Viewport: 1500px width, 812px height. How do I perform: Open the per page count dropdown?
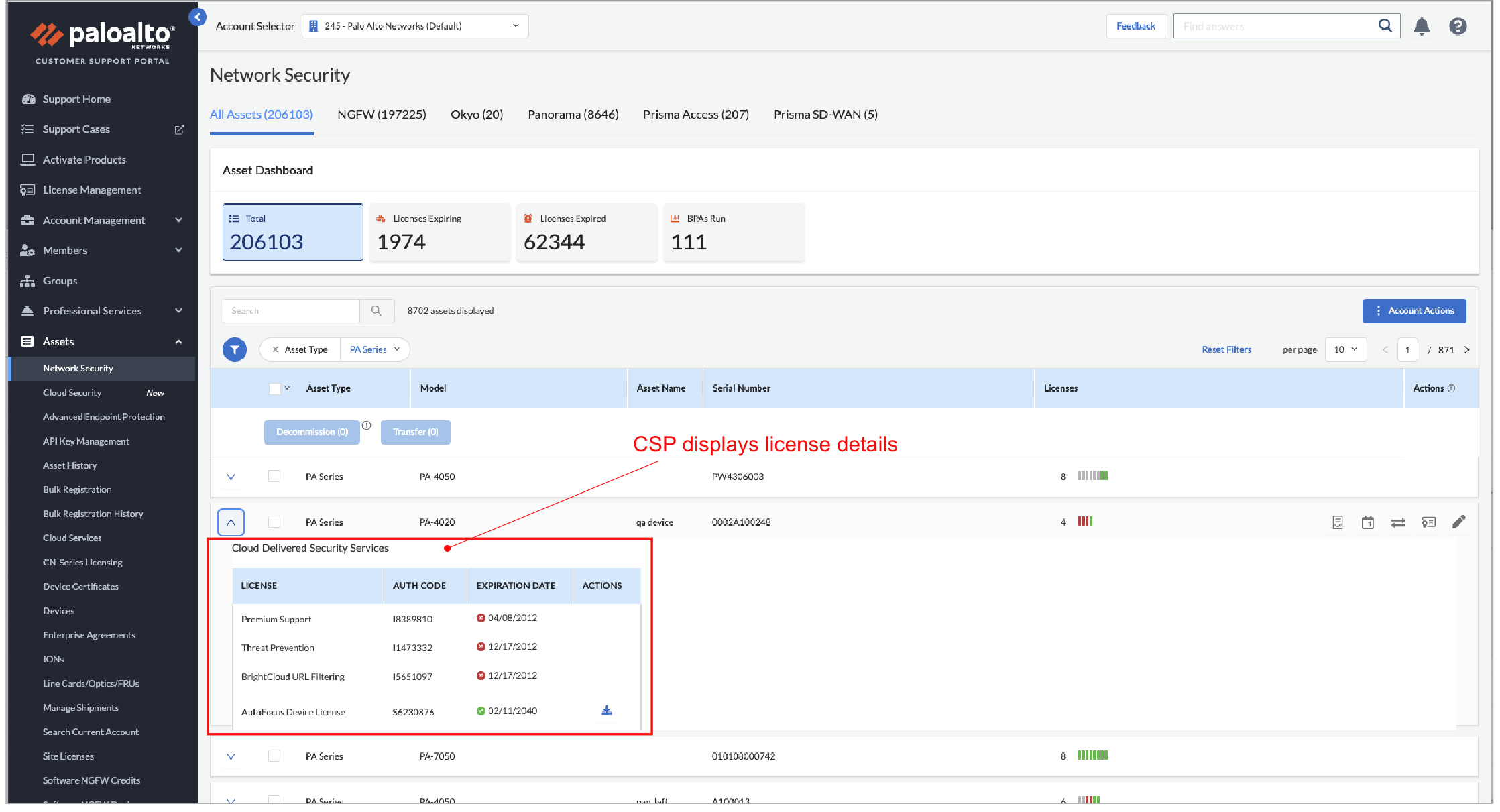1345,349
